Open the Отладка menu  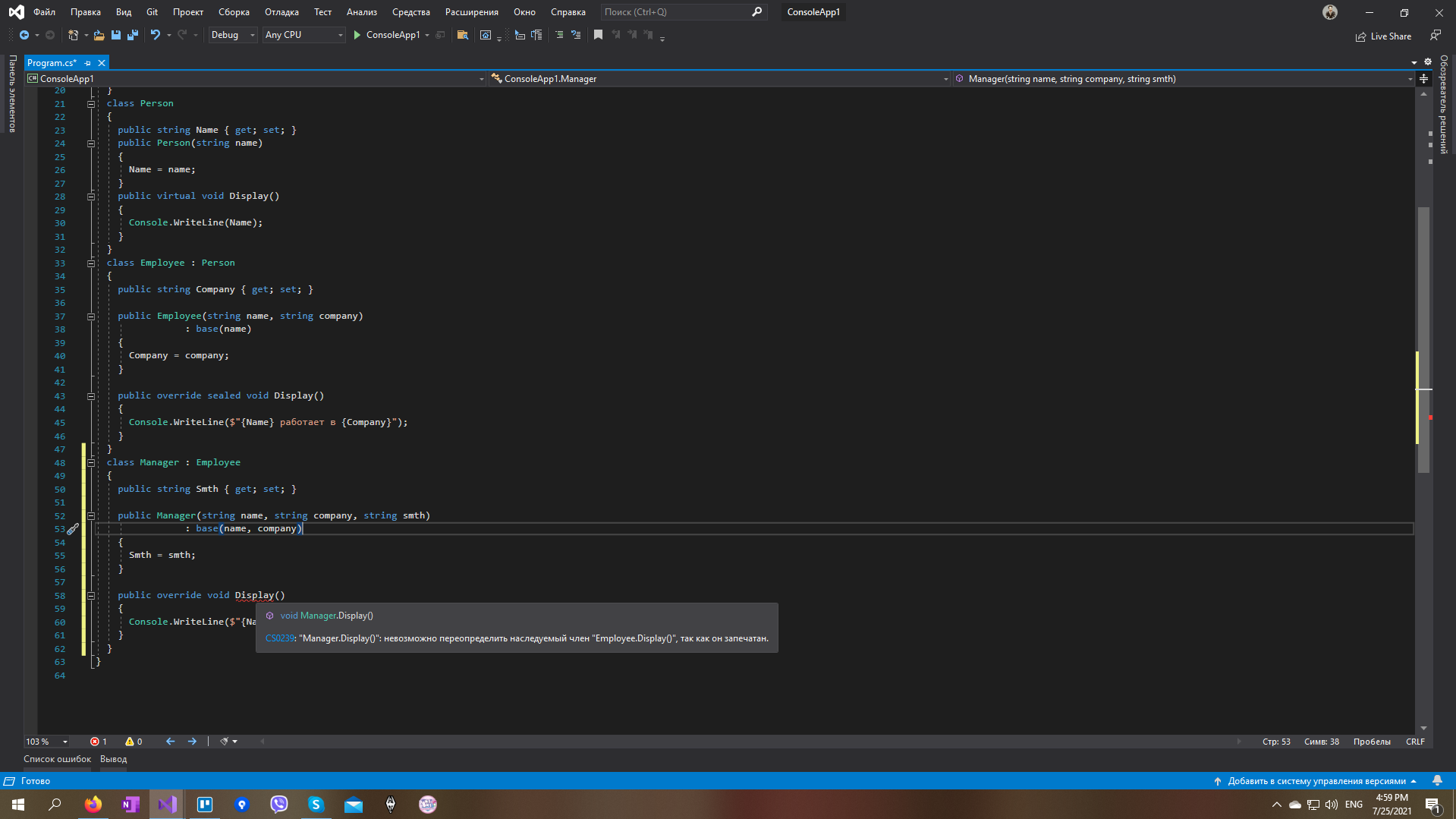click(x=281, y=12)
